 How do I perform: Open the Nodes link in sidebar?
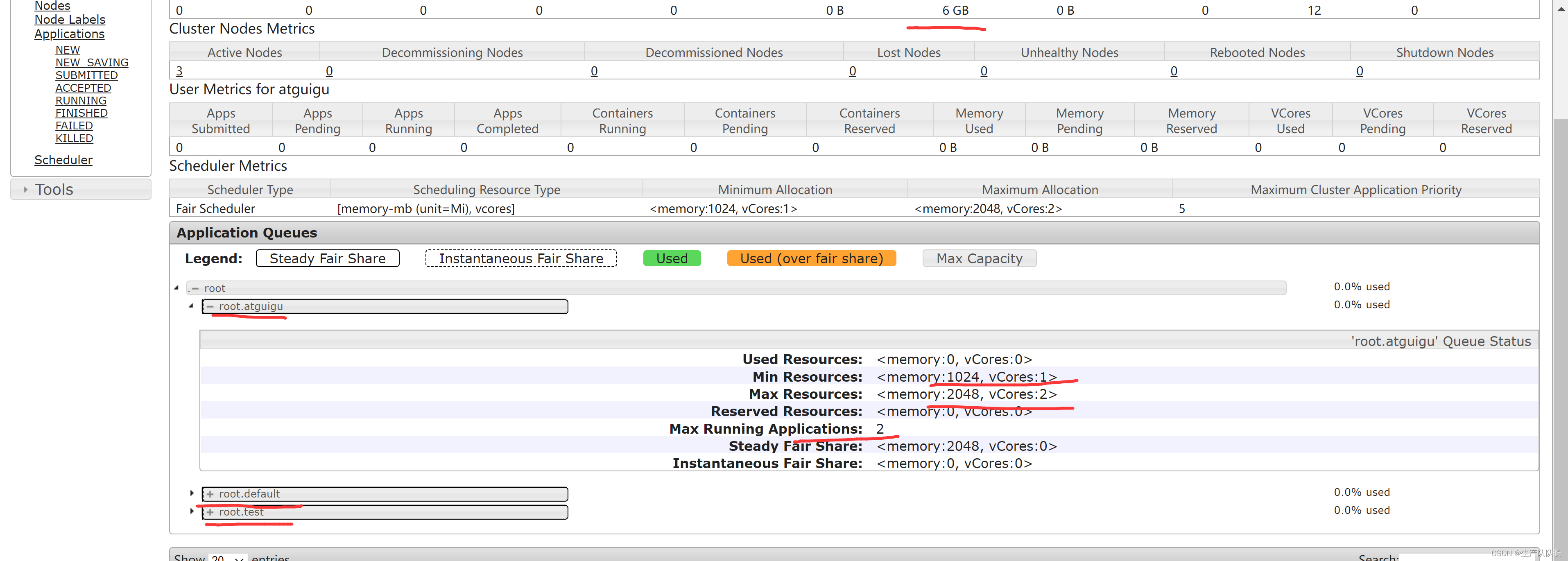click(x=52, y=6)
